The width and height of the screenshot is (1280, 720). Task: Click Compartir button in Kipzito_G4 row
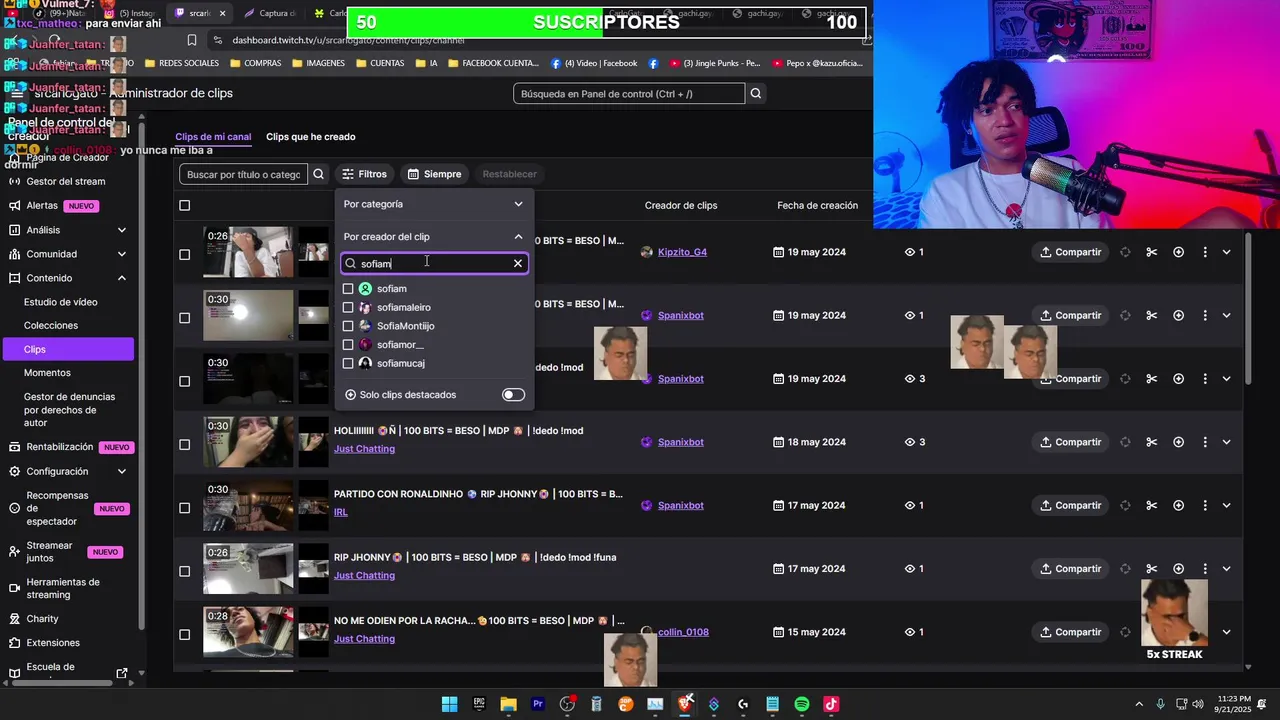point(1070,252)
